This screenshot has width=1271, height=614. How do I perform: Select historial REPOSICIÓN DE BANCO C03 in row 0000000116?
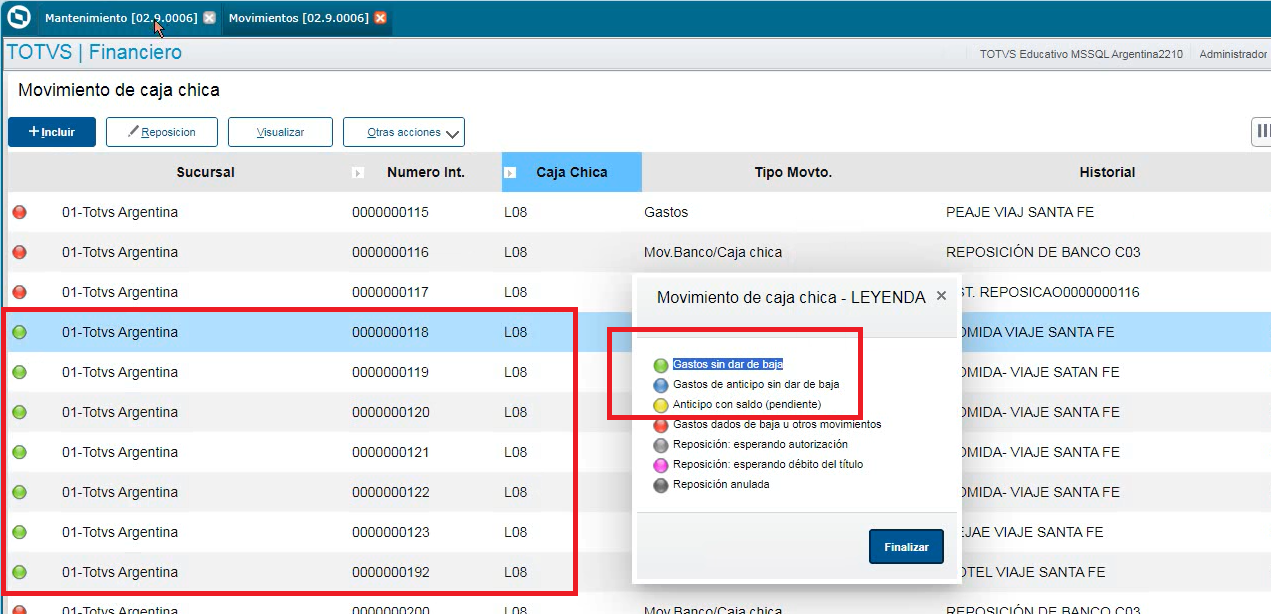1043,252
